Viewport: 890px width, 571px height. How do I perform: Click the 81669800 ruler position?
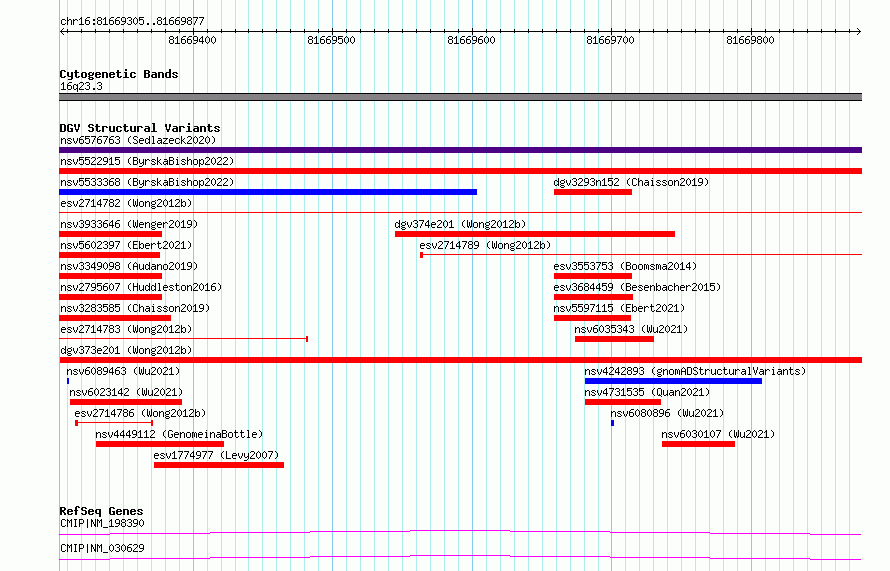[750, 40]
